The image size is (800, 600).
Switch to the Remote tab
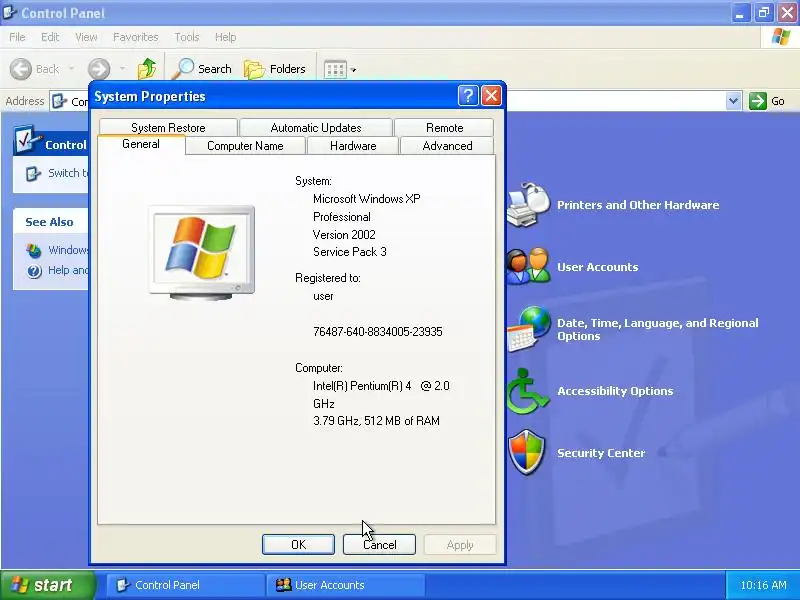[x=444, y=128]
